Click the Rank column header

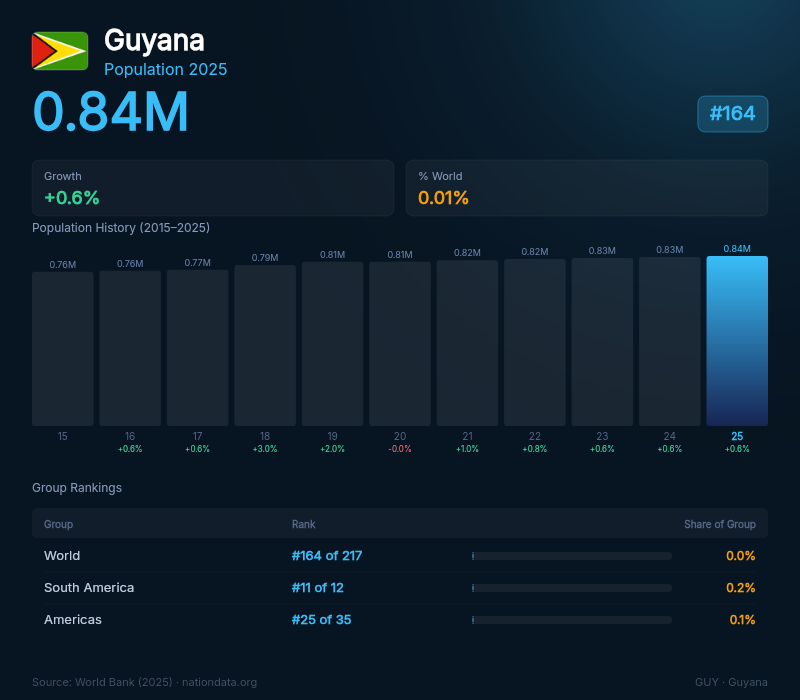(x=304, y=524)
